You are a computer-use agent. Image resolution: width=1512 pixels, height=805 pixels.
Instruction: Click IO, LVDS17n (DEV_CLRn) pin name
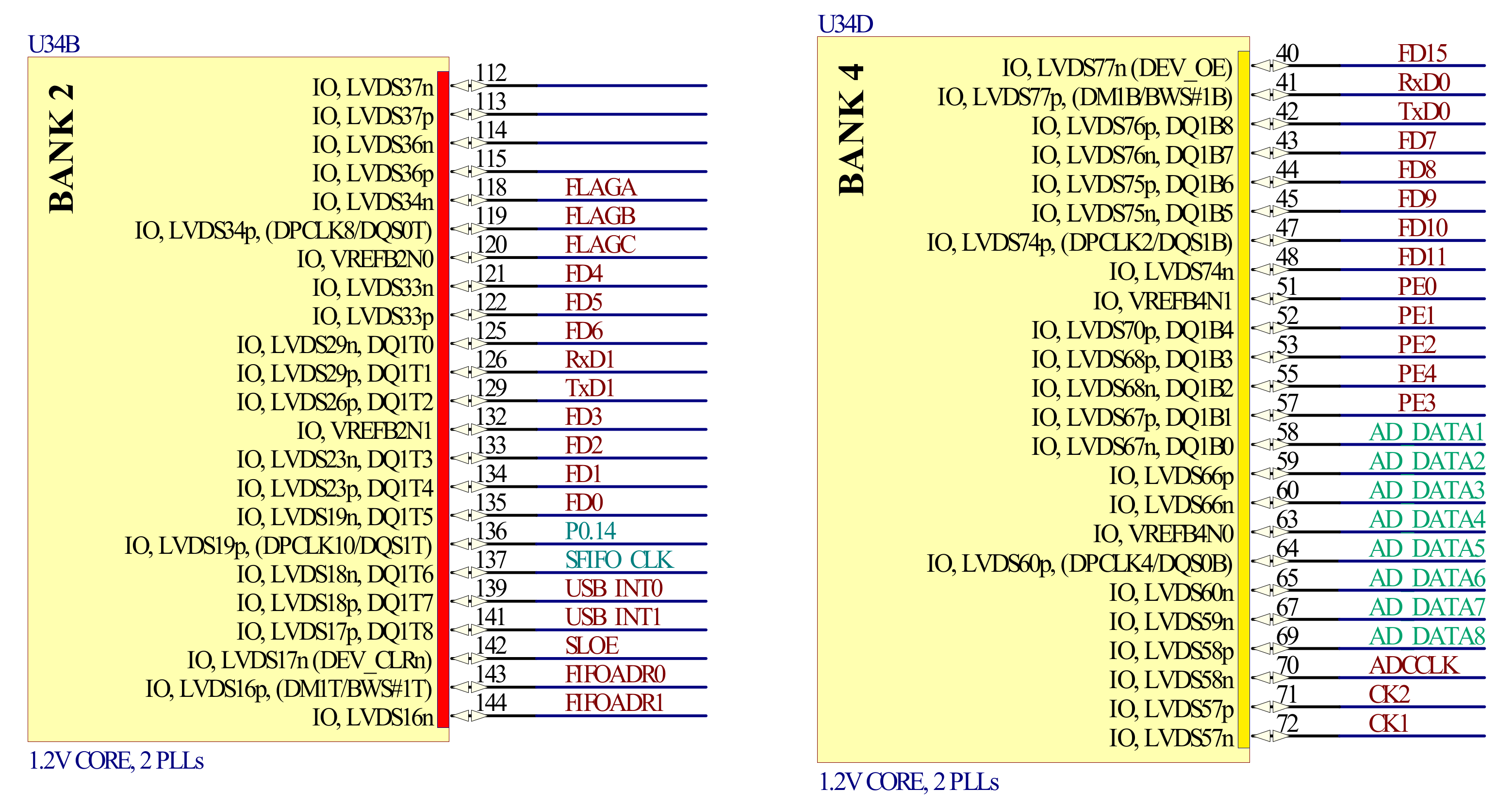[309, 660]
